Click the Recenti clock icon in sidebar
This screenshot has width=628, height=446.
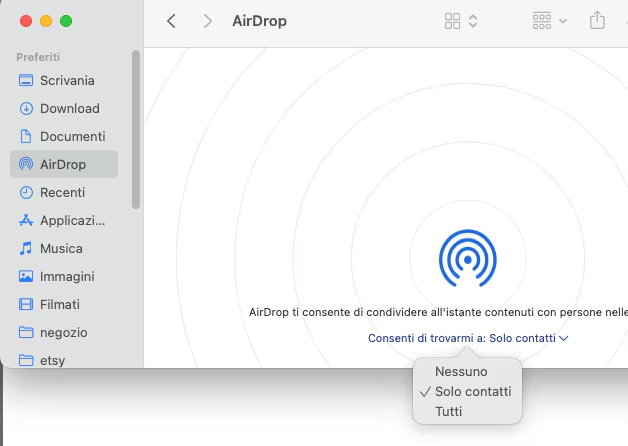[x=26, y=193]
